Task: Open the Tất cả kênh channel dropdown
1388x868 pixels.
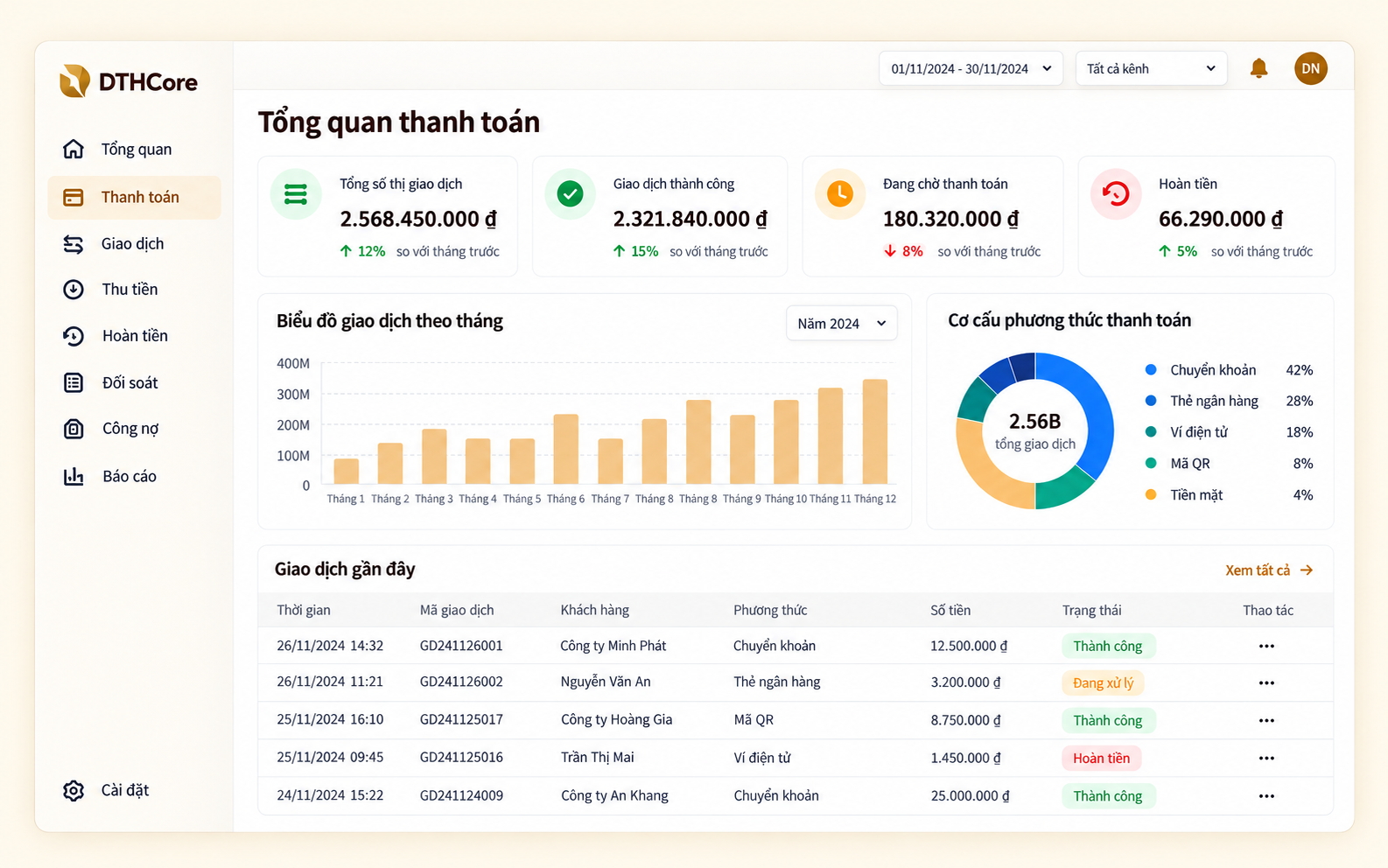Action: (x=1151, y=68)
